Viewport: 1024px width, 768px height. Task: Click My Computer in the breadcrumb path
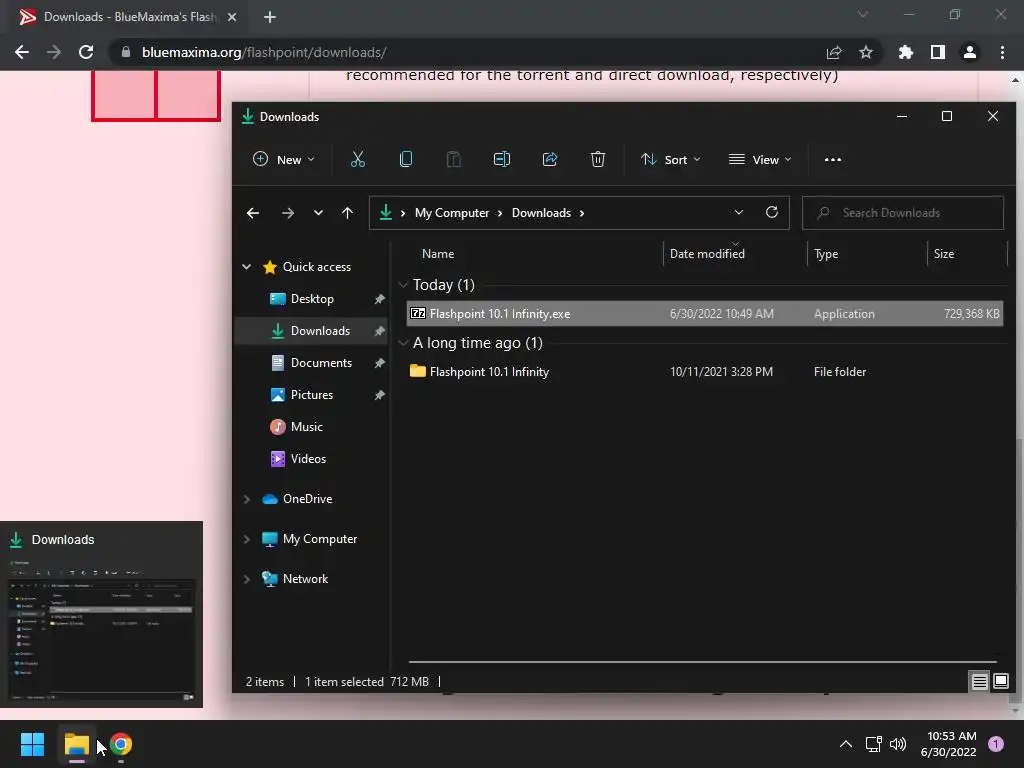point(452,213)
